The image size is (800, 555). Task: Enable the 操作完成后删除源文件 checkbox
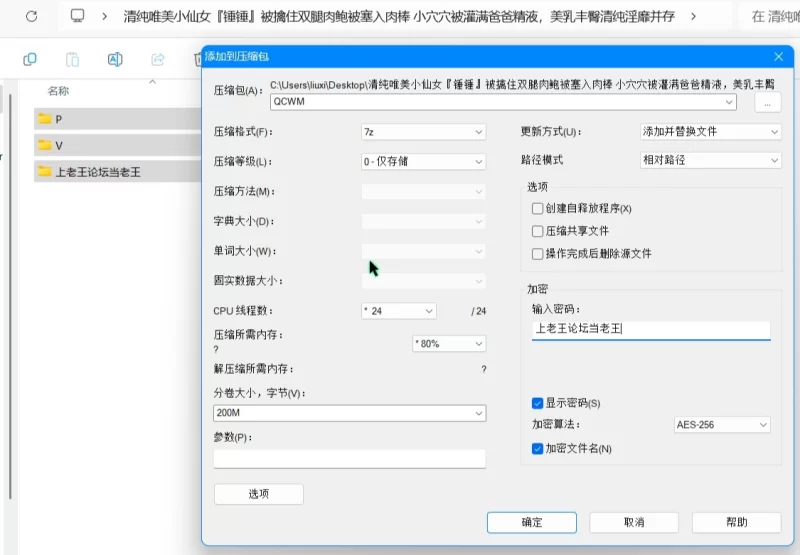point(537,254)
